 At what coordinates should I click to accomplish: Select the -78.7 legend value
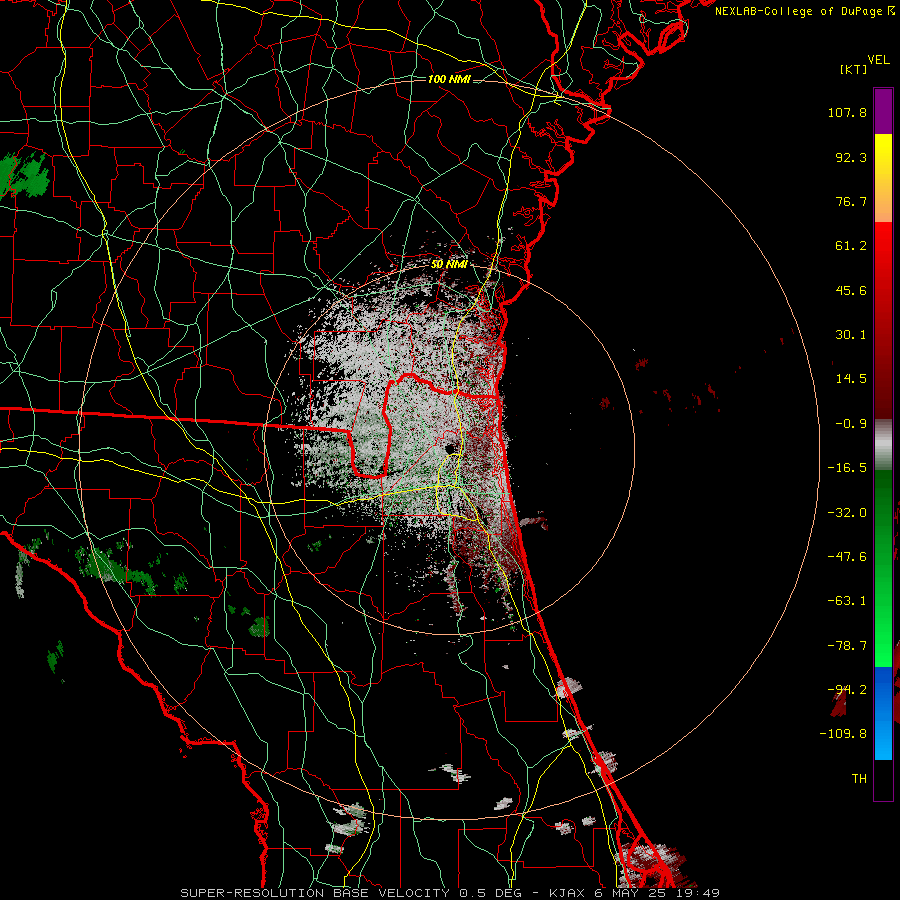pyautogui.click(x=847, y=645)
